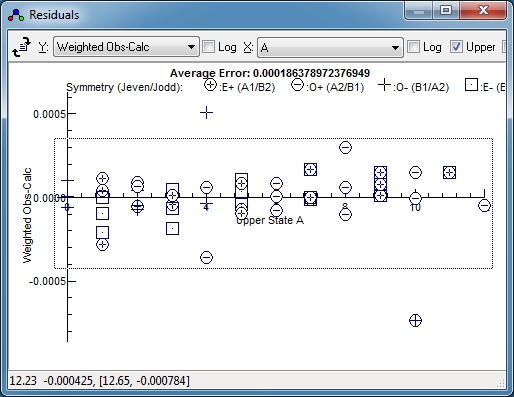The image size is (514, 397).
Task: Open the X axis variable dropdown showing A
Action: pyautogui.click(x=330, y=48)
